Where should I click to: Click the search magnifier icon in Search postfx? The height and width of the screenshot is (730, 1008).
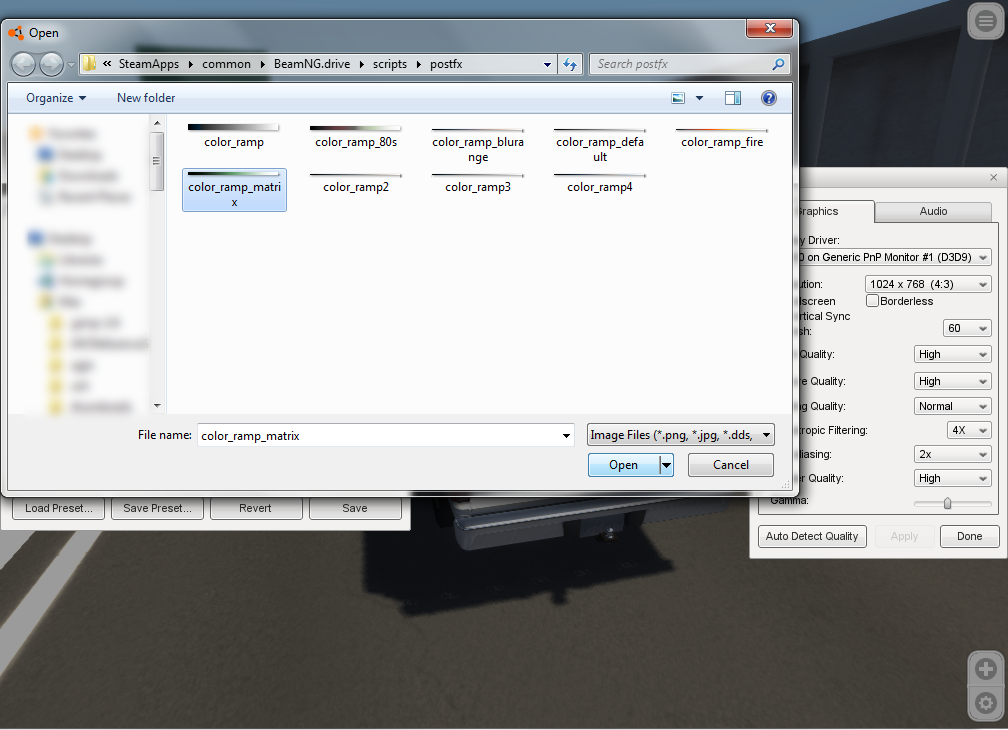tap(778, 64)
